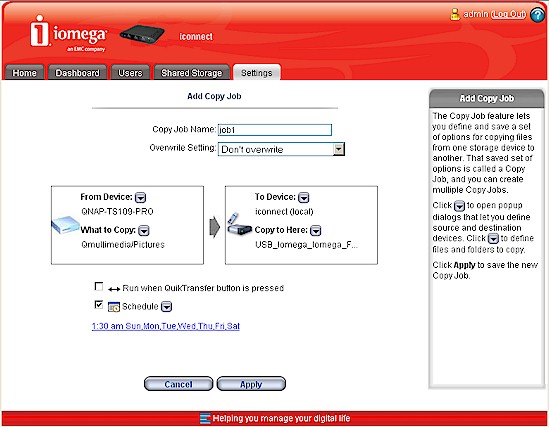Click the Log Out link
550x428 pixels.
click(508, 14)
